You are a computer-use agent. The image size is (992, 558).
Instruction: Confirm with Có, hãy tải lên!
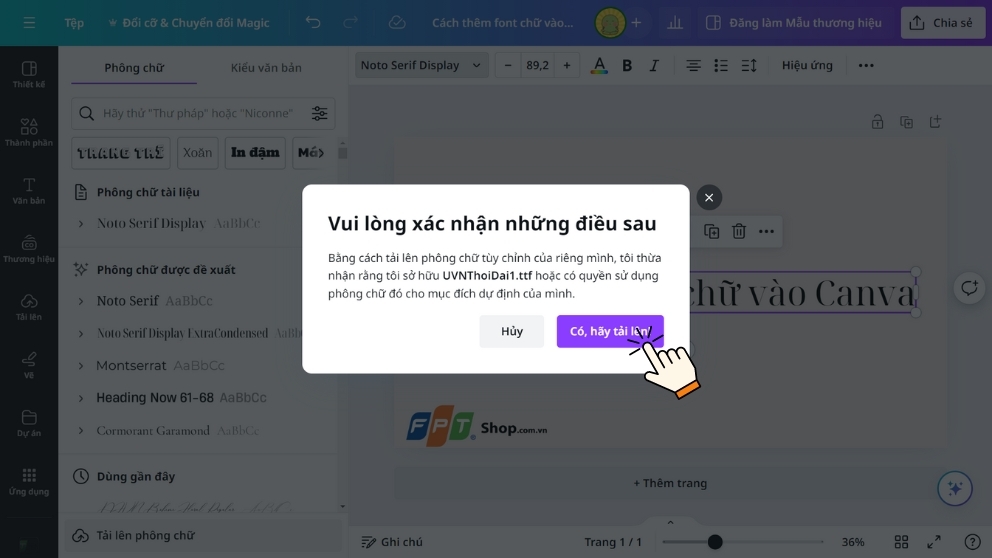pos(610,331)
